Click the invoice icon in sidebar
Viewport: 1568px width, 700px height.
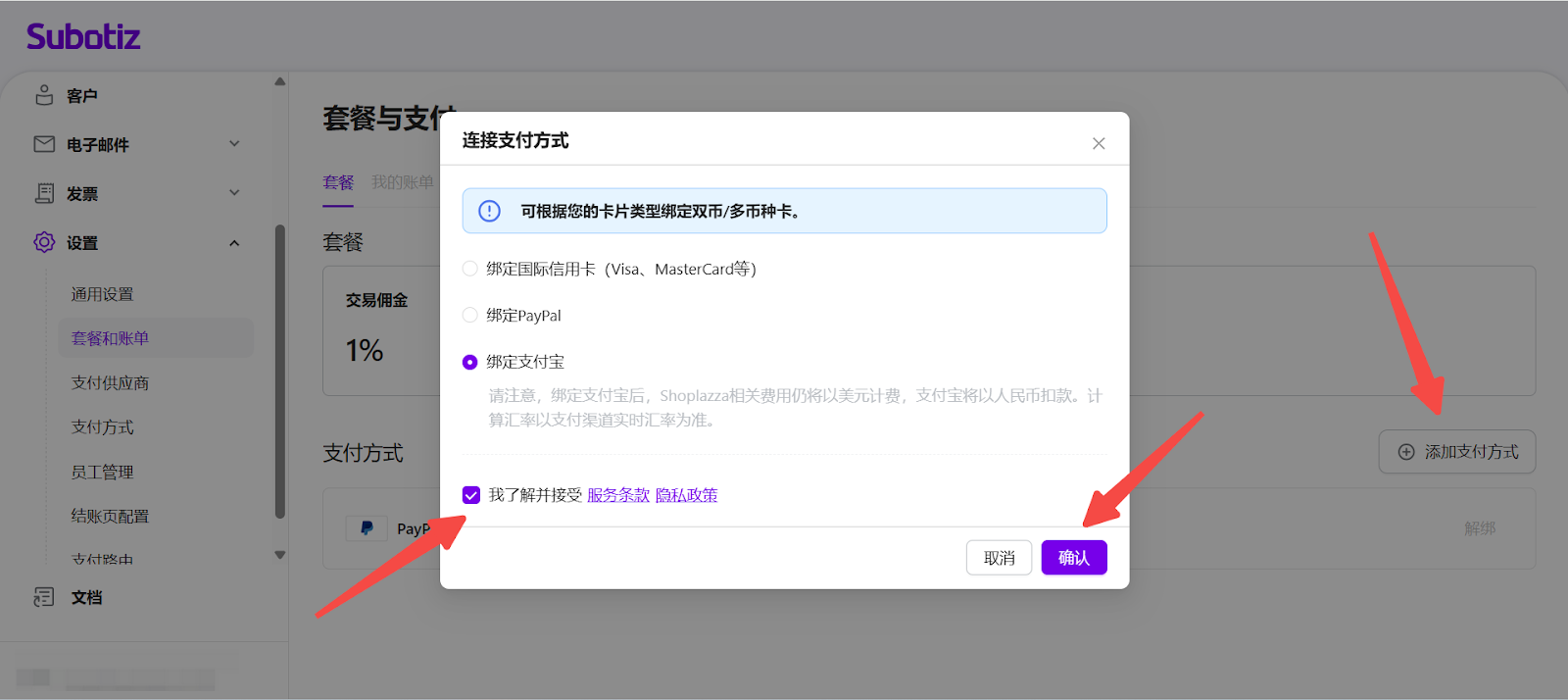pos(44,193)
